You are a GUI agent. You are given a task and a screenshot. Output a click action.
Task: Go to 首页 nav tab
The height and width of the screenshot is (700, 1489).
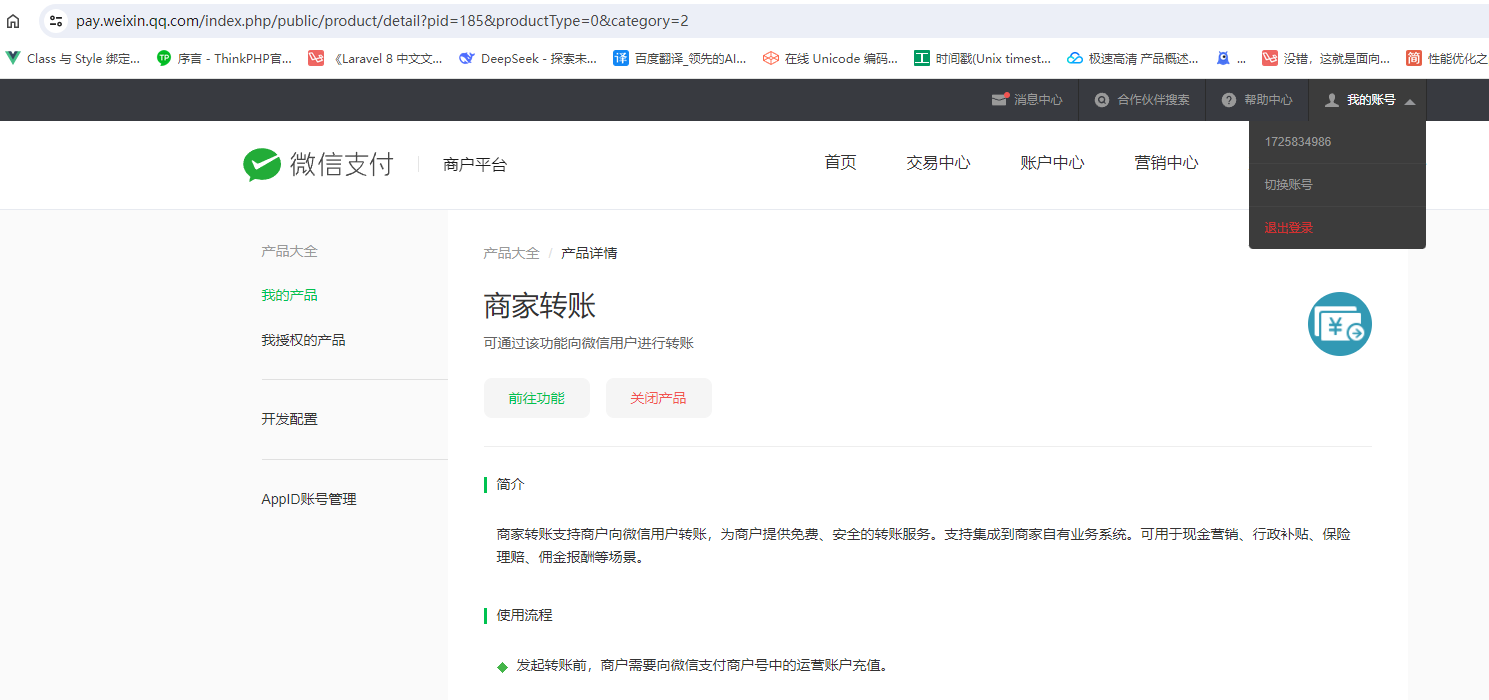(840, 163)
